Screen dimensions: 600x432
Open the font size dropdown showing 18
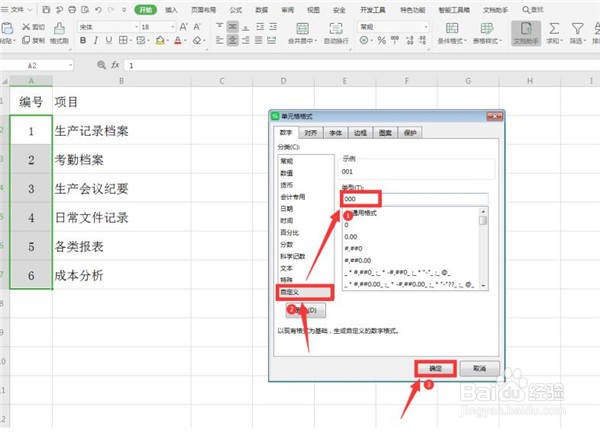click(172, 27)
